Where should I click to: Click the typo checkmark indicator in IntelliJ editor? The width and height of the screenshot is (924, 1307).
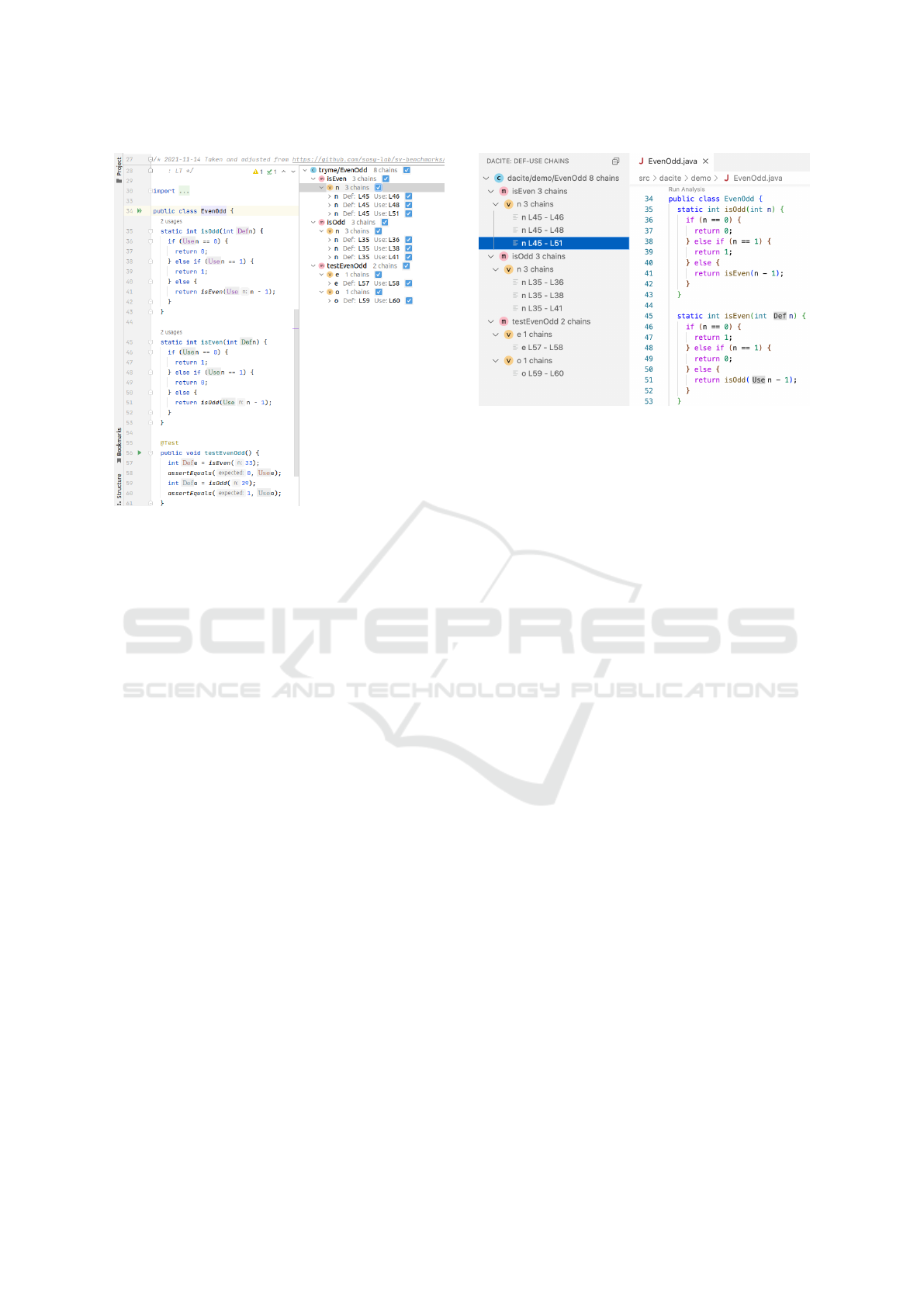[x=272, y=172]
